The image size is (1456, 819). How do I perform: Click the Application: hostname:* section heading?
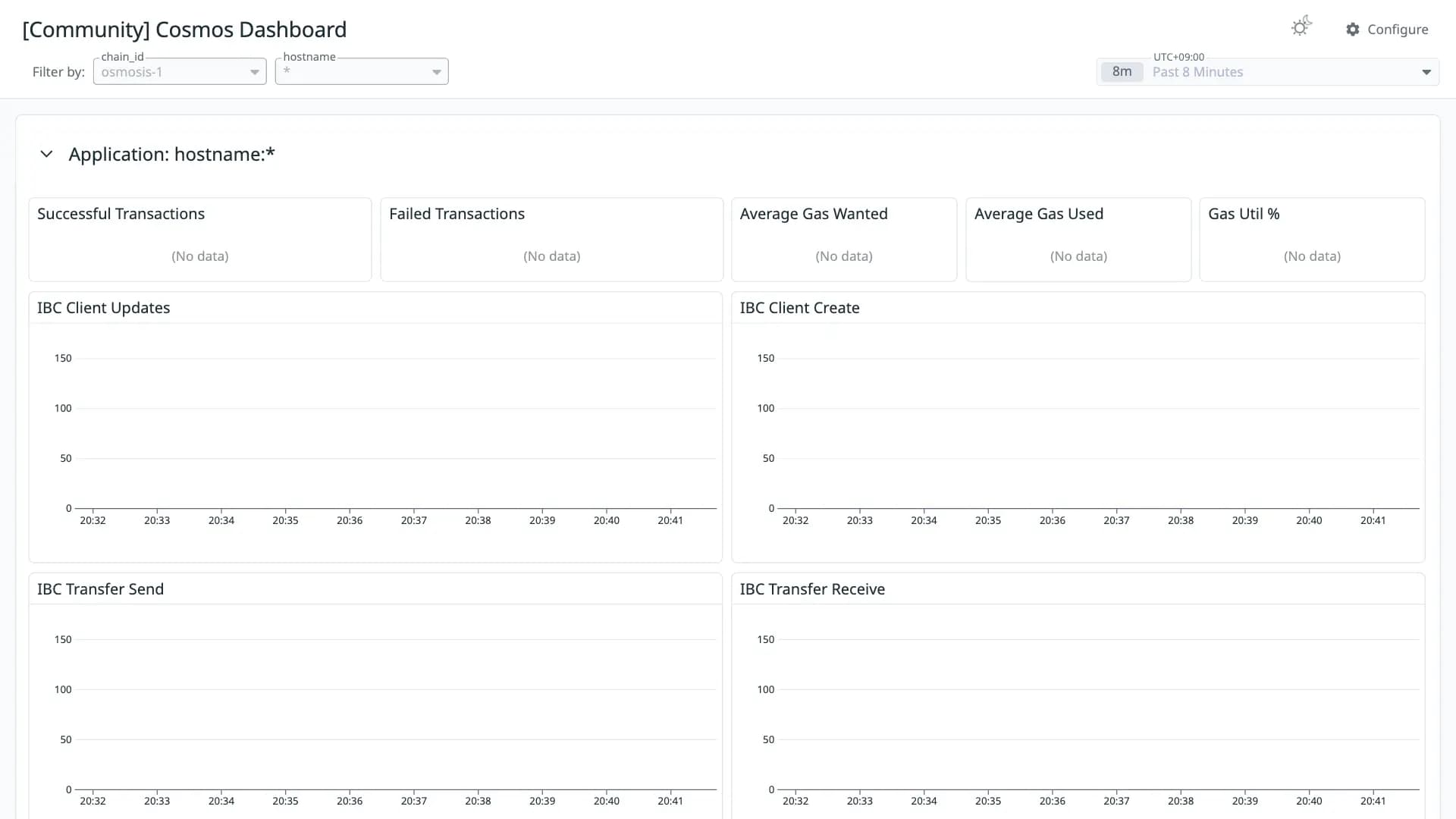[x=172, y=154]
